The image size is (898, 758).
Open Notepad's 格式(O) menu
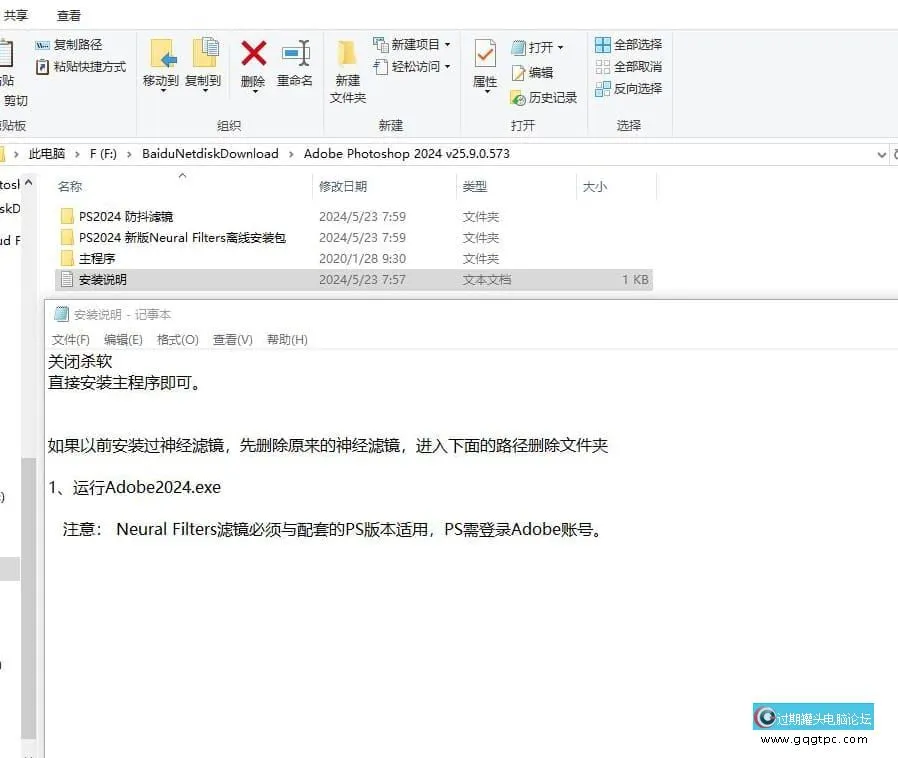click(177, 339)
